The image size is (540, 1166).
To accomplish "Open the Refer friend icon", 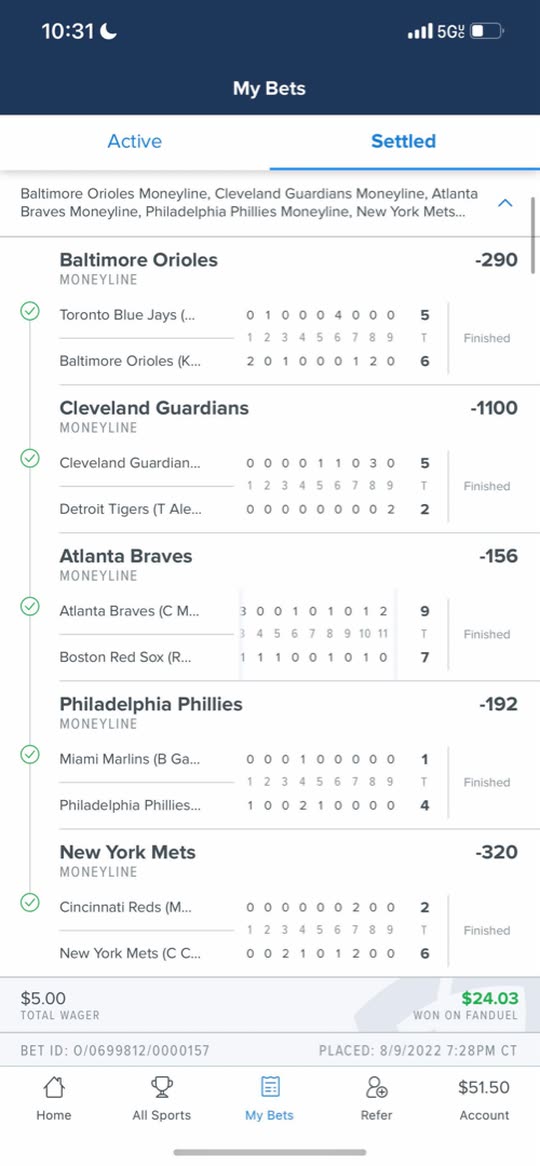I will [377, 1088].
